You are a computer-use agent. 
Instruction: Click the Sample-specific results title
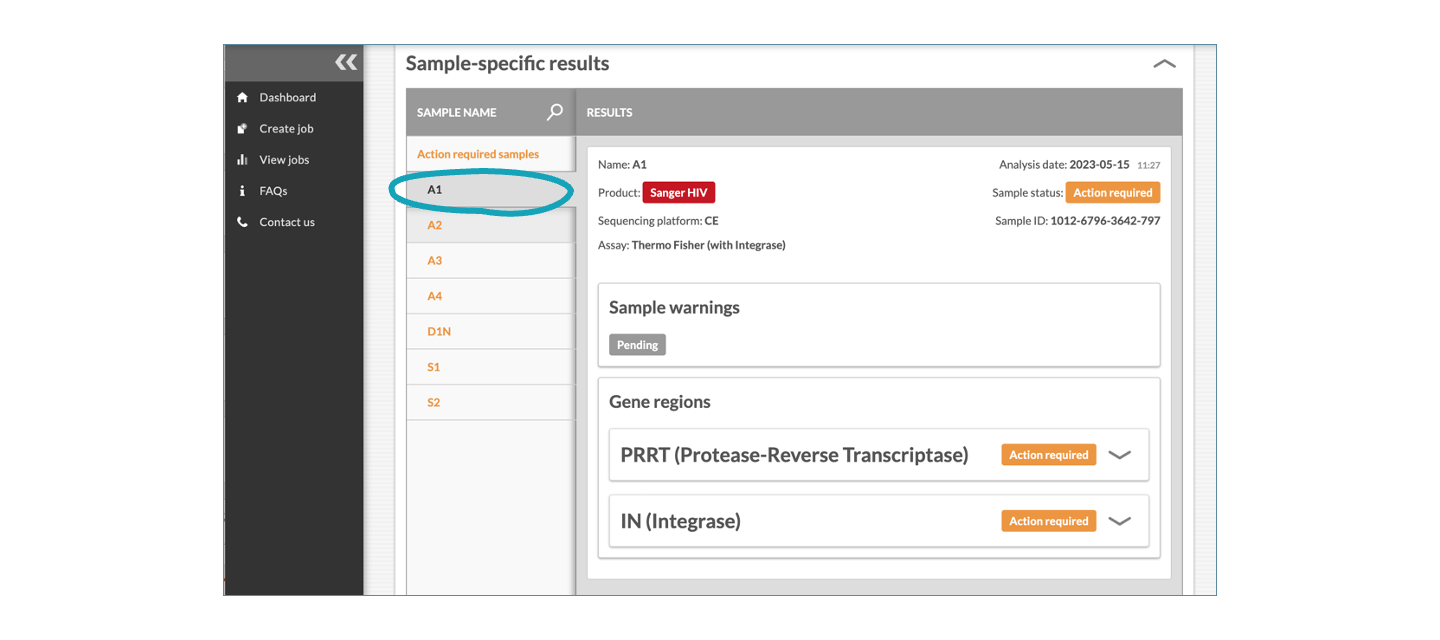507,63
